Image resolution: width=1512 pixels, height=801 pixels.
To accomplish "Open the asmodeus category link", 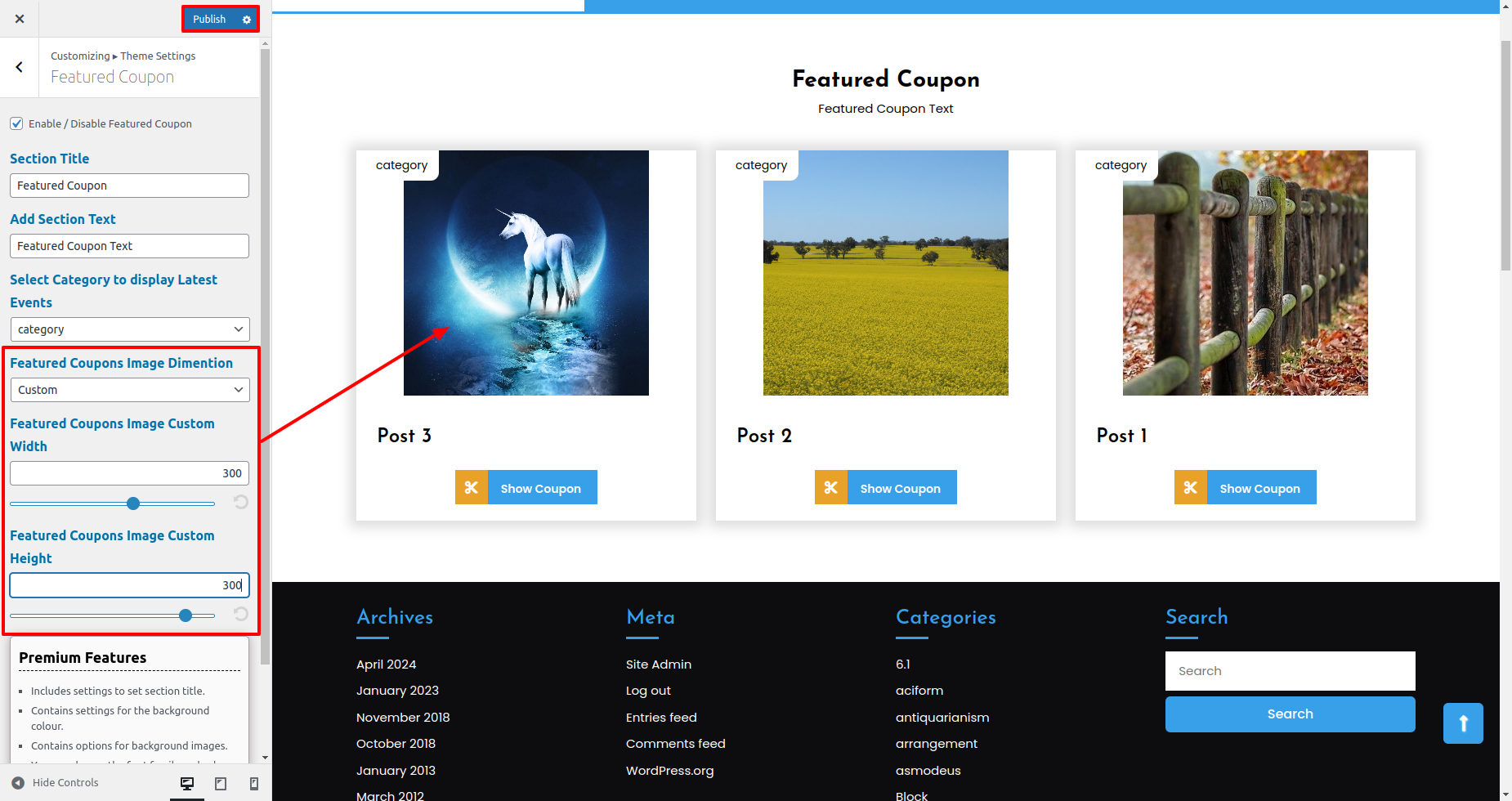I will 928,771.
